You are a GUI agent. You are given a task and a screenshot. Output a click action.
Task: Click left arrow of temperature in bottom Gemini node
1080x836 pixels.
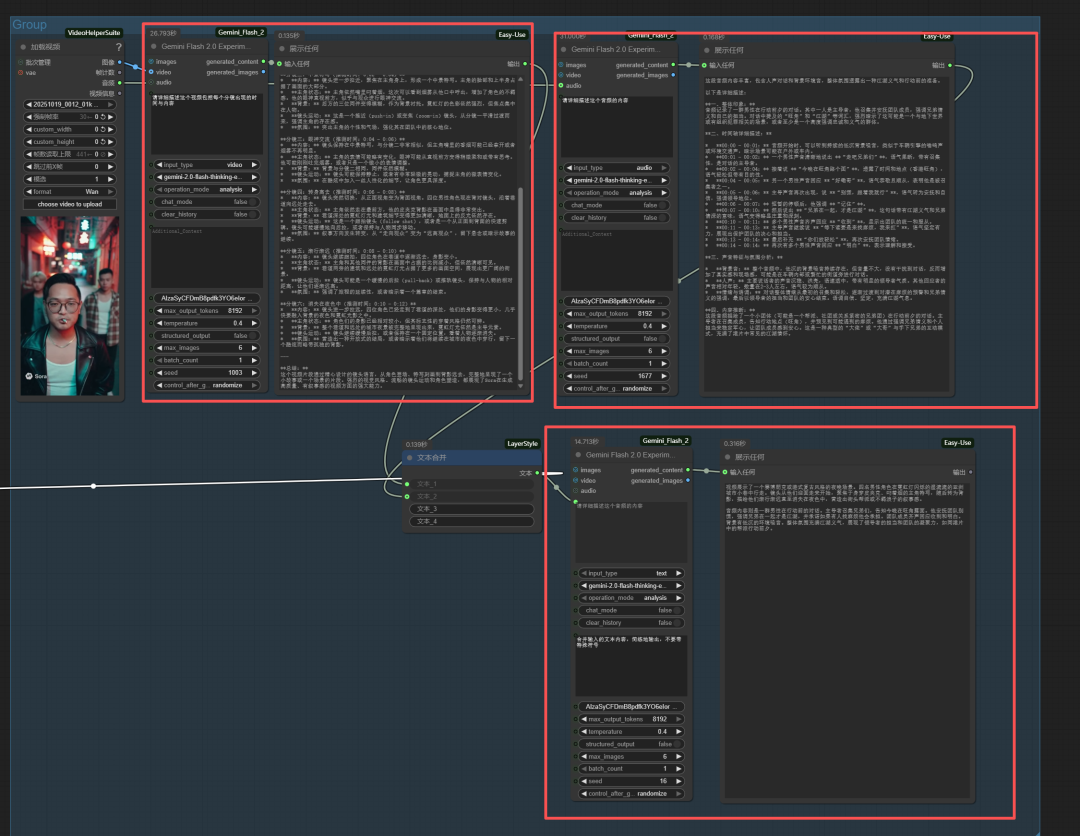583,731
